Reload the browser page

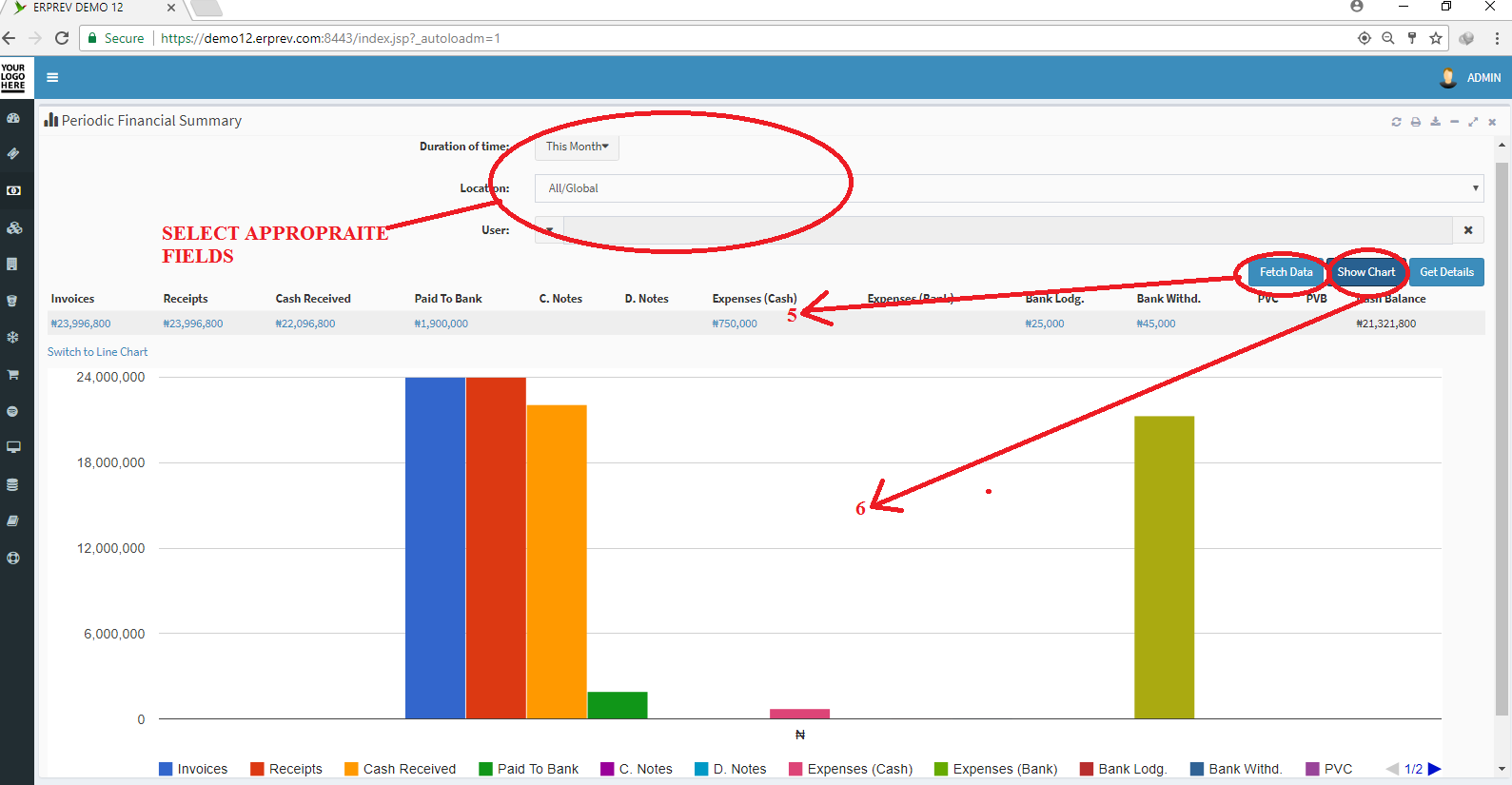[62, 38]
